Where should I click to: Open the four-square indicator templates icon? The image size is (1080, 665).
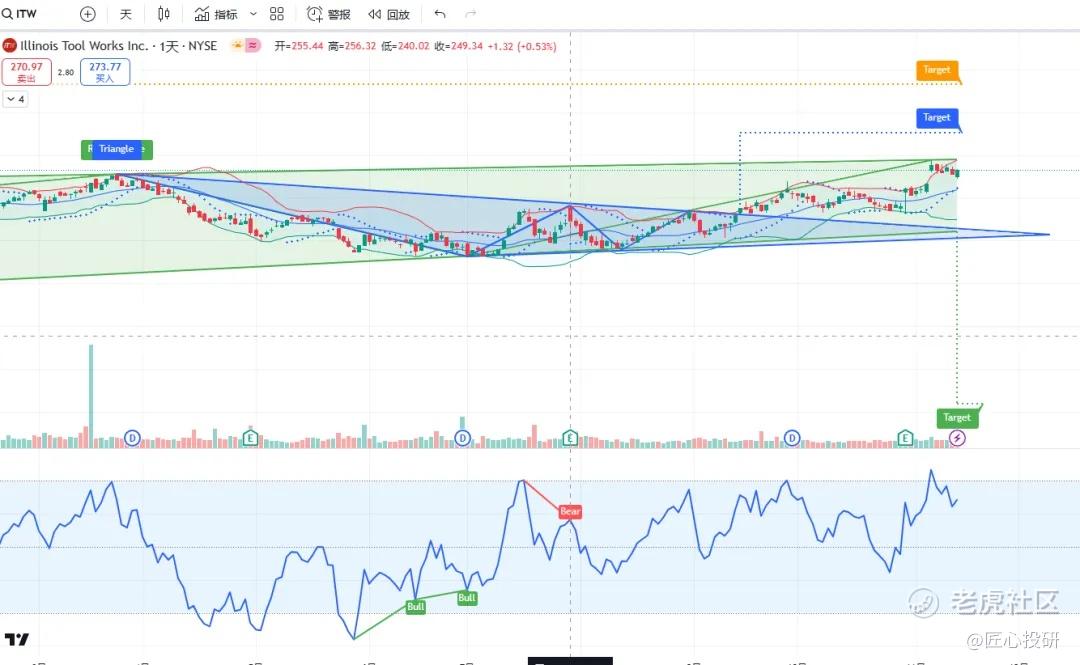(277, 14)
